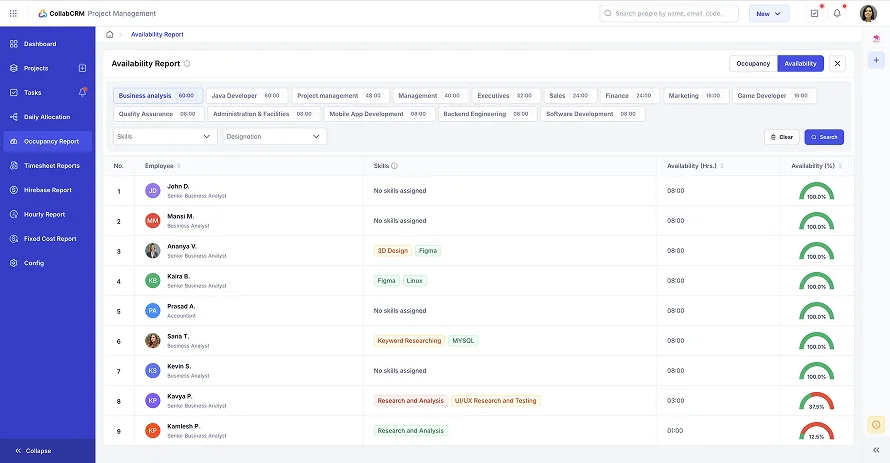Image resolution: width=890 pixels, height=463 pixels.
Task: Open the Skills dropdown
Action: pos(165,137)
